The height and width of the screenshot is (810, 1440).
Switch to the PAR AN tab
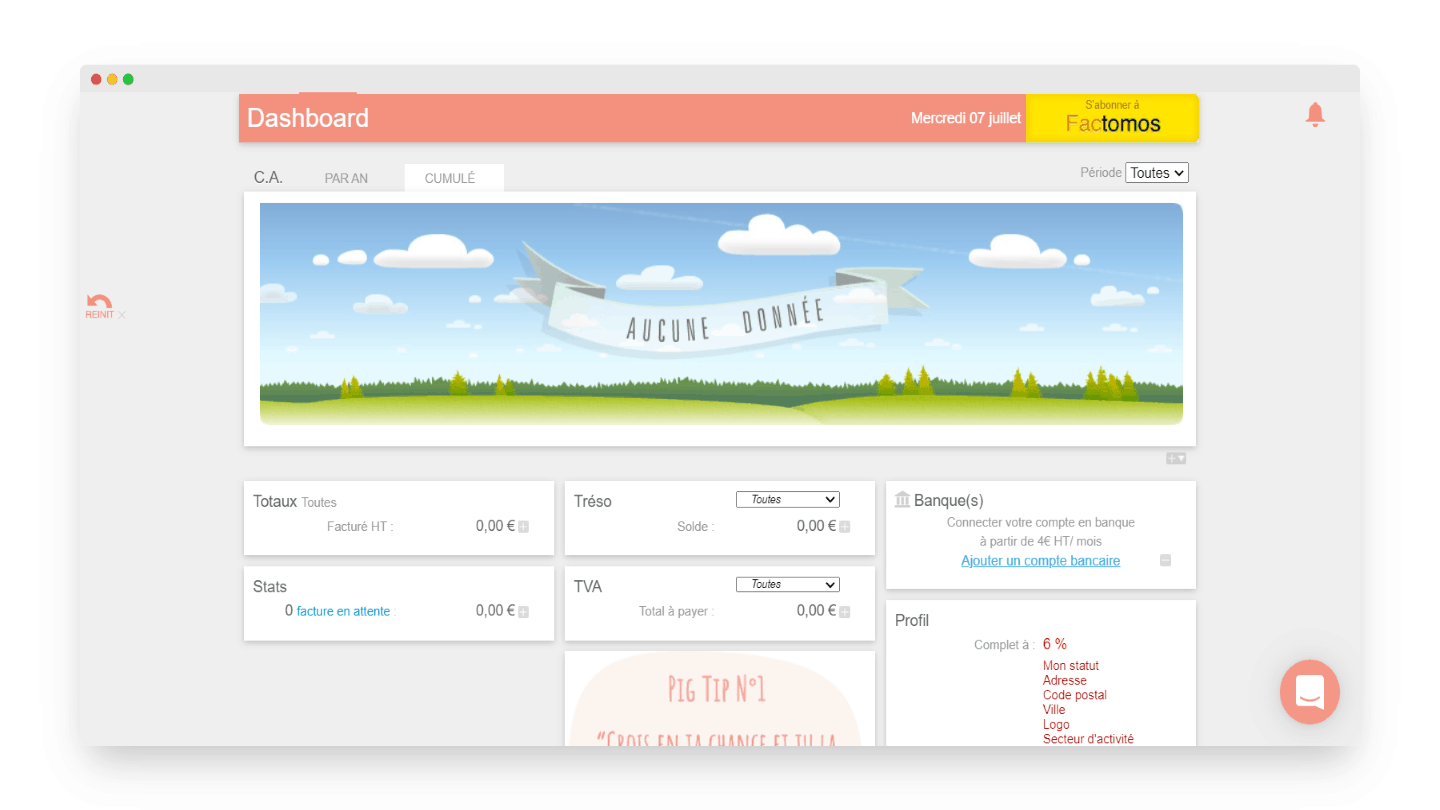346,178
